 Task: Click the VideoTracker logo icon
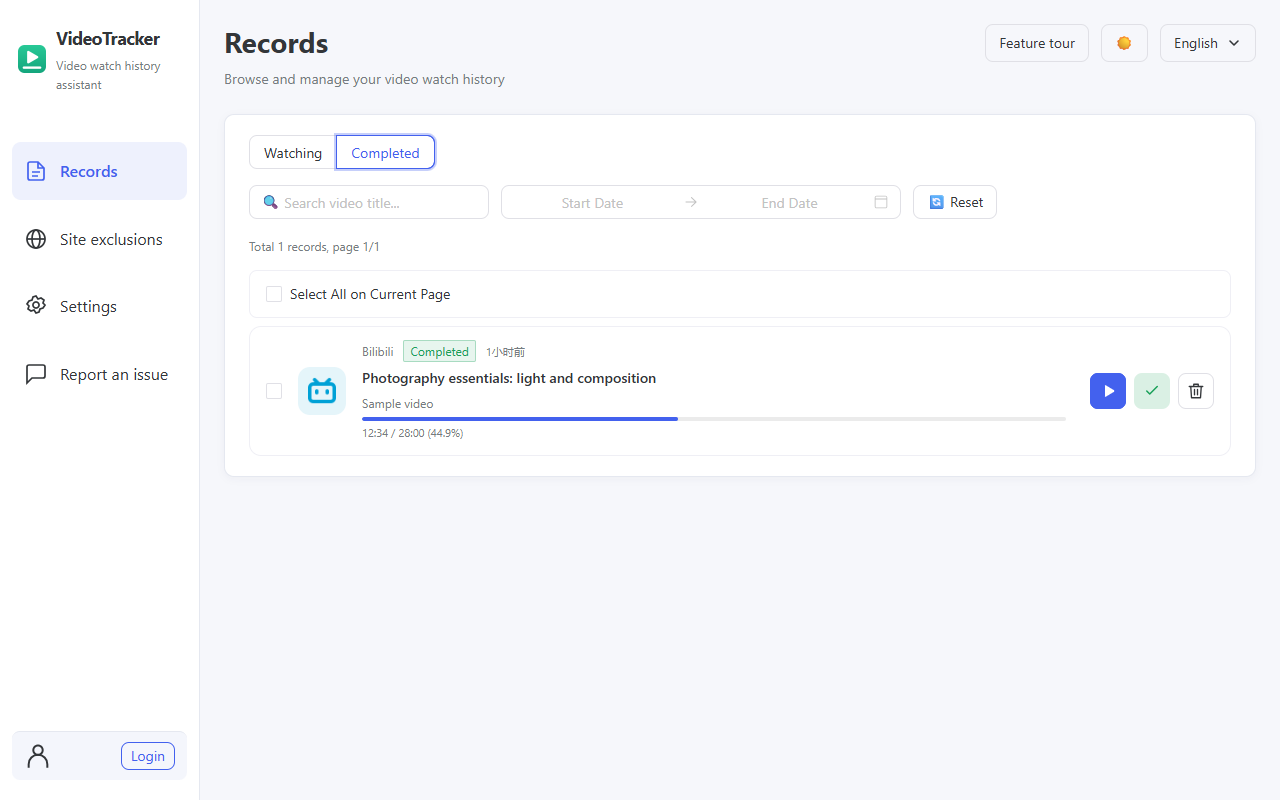pos(32,59)
